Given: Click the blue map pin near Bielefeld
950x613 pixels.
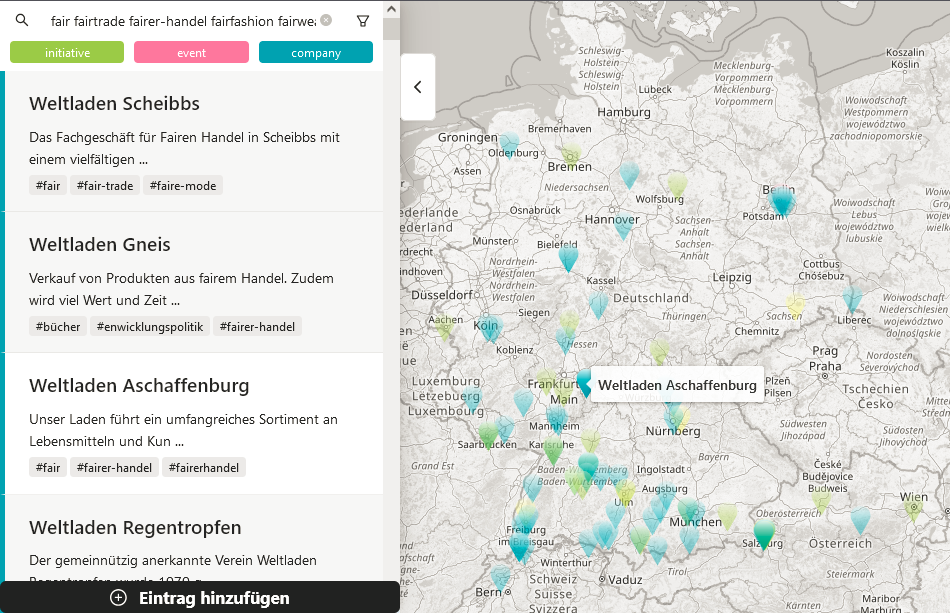Looking at the screenshot, I should pyautogui.click(x=568, y=256).
